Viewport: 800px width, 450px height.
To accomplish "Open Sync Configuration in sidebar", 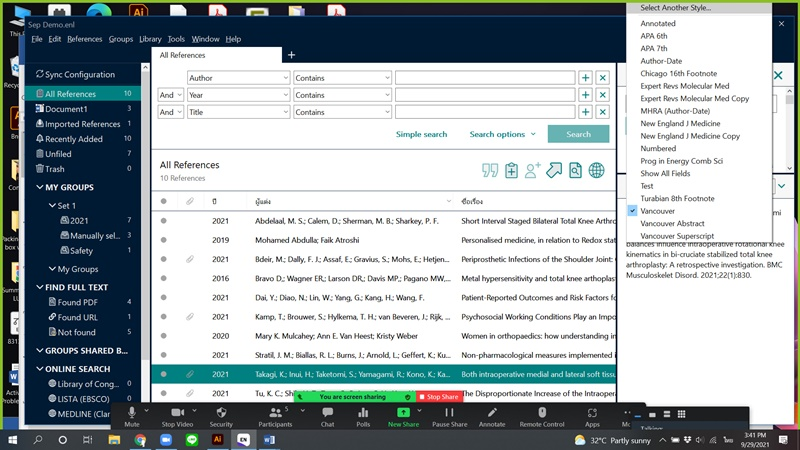I will point(79,74).
